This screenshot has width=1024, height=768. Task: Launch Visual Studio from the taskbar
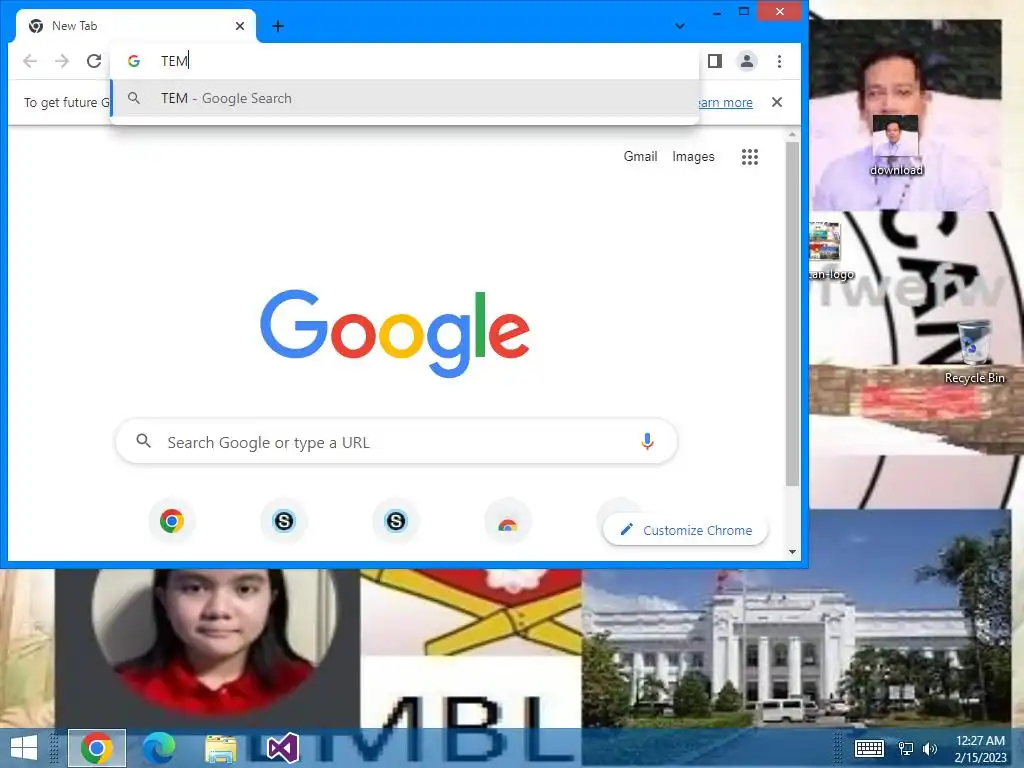click(283, 748)
